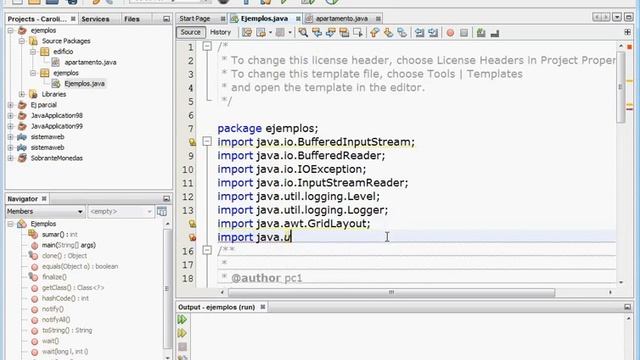
Task: Collapse license comment fold on line 1
Action: (x=207, y=46)
